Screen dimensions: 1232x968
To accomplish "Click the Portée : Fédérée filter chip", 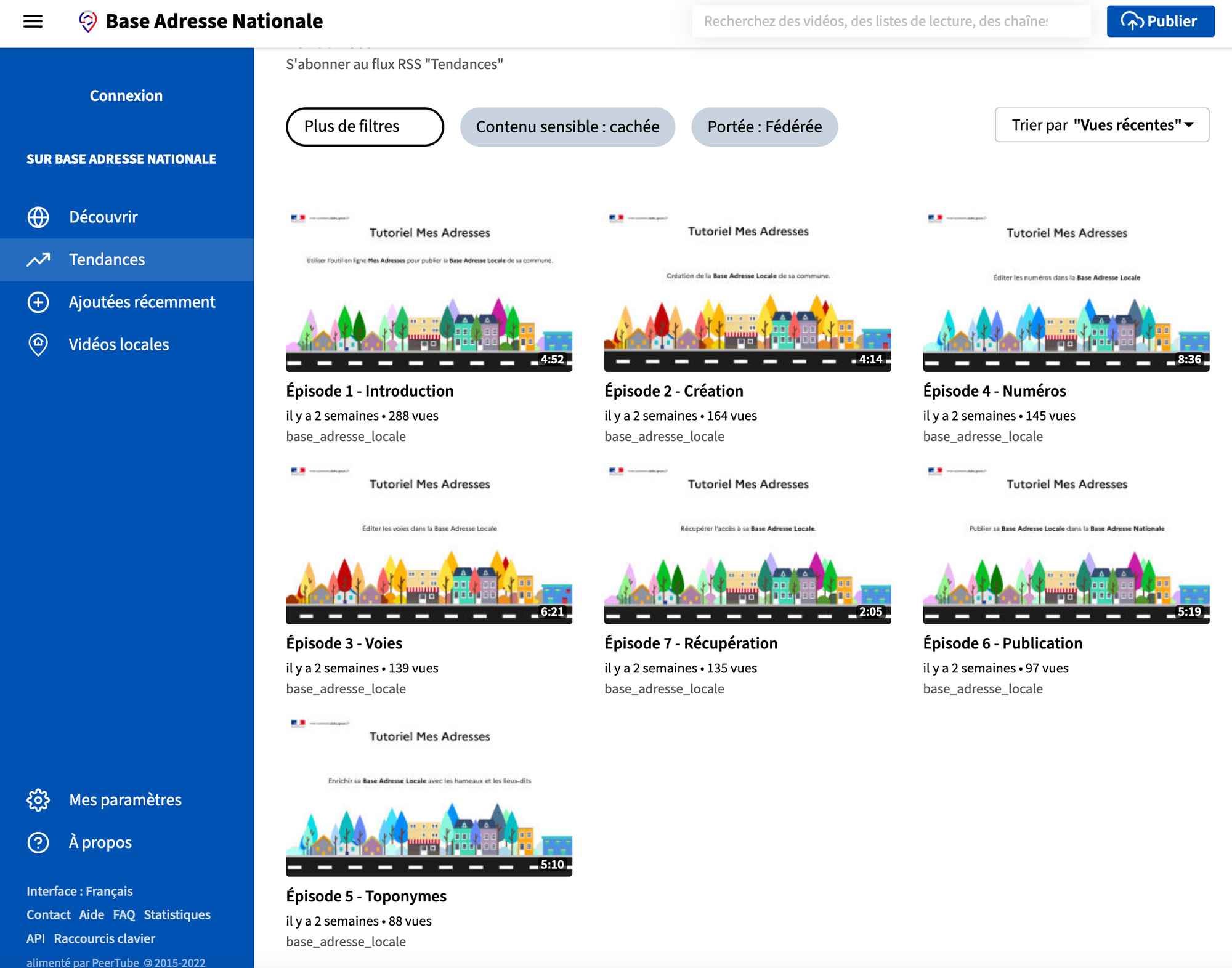I will coord(764,127).
